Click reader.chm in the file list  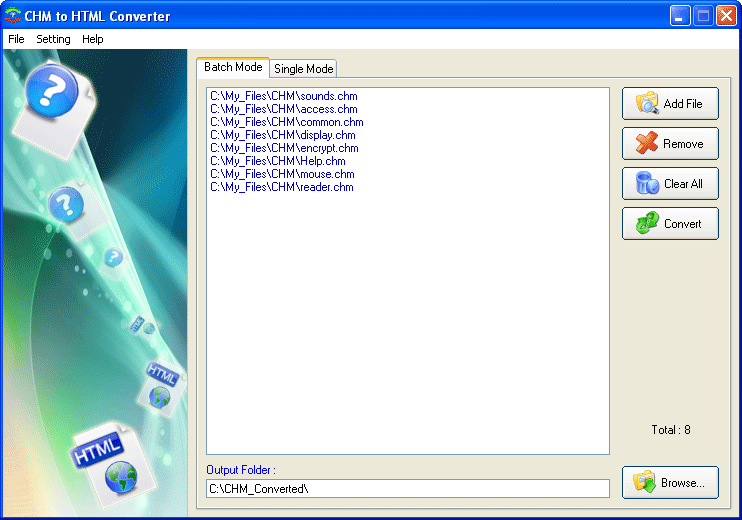coord(281,187)
